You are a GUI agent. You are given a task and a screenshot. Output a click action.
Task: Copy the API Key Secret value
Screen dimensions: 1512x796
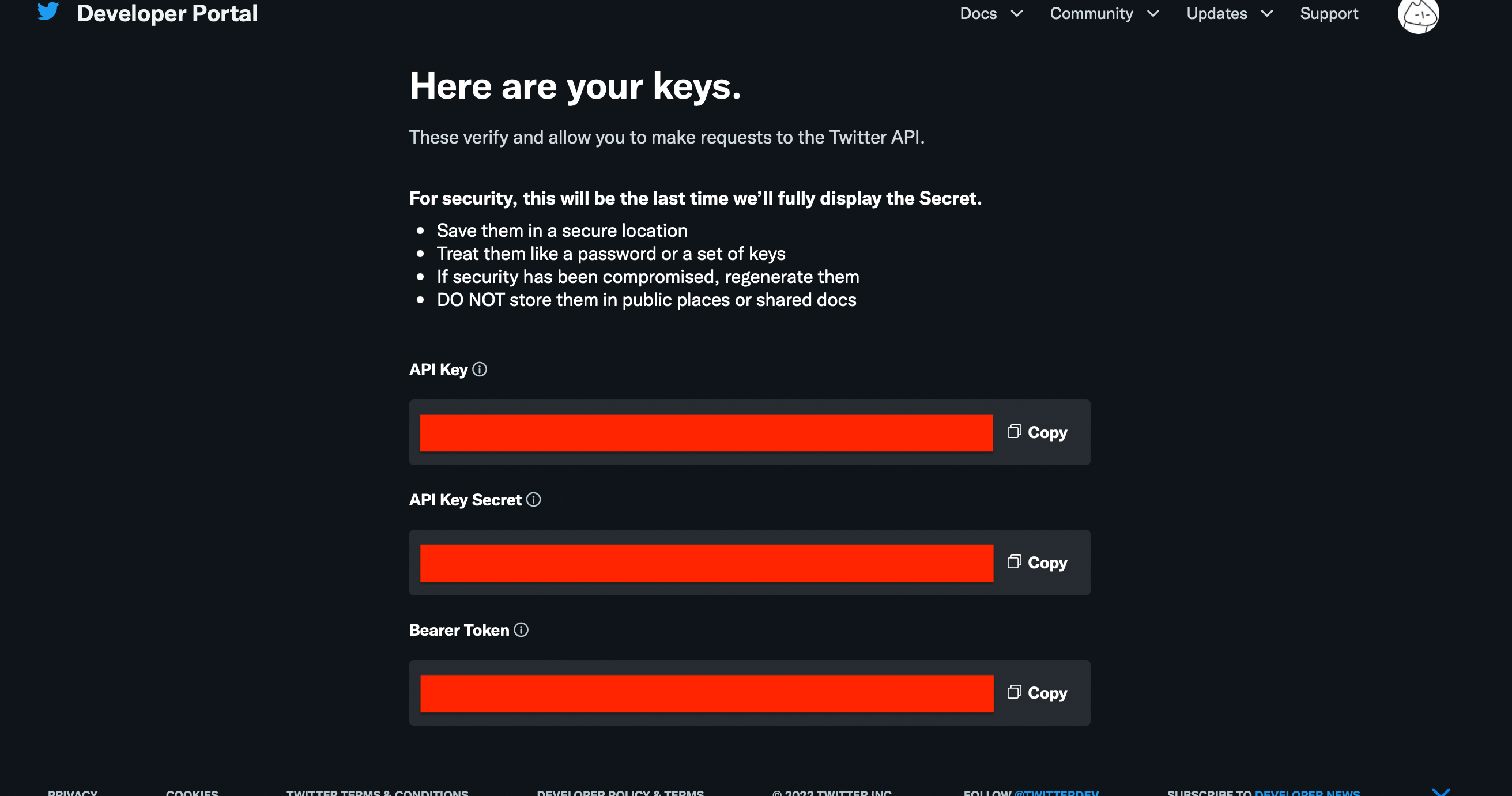(x=1037, y=563)
